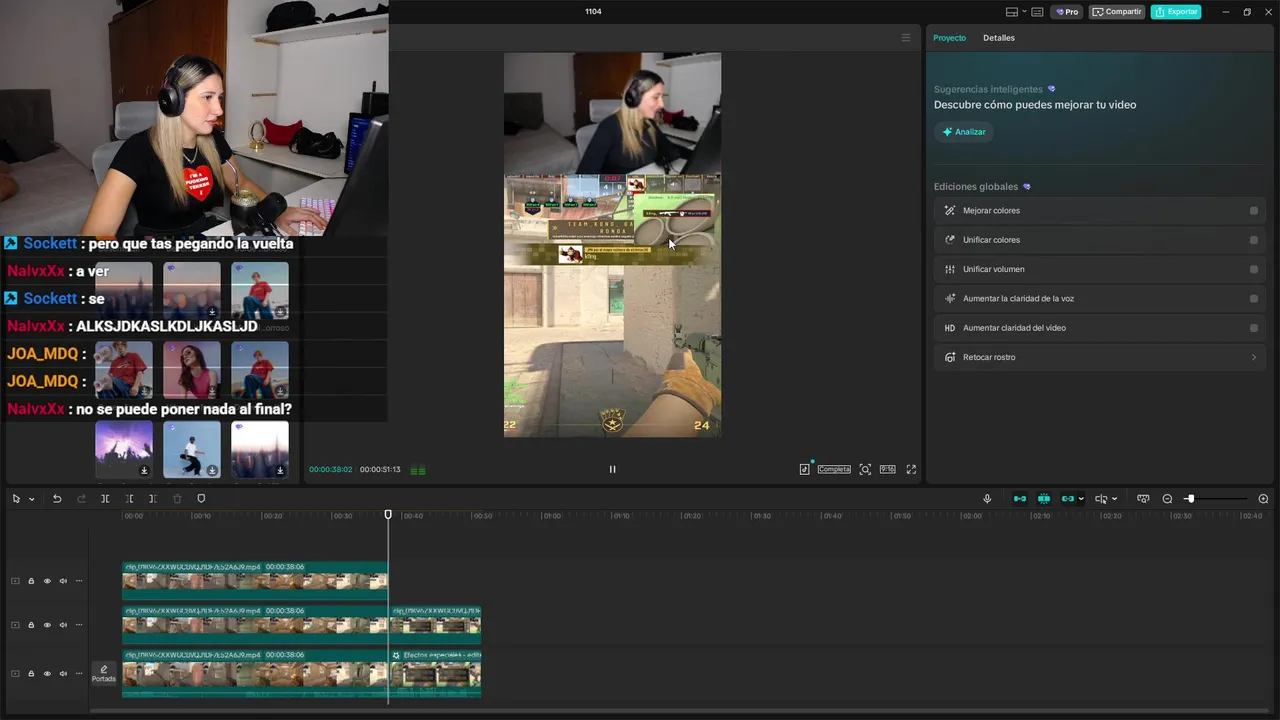Pause the preview playback
Screen dimensions: 1280x720
click(x=612, y=469)
